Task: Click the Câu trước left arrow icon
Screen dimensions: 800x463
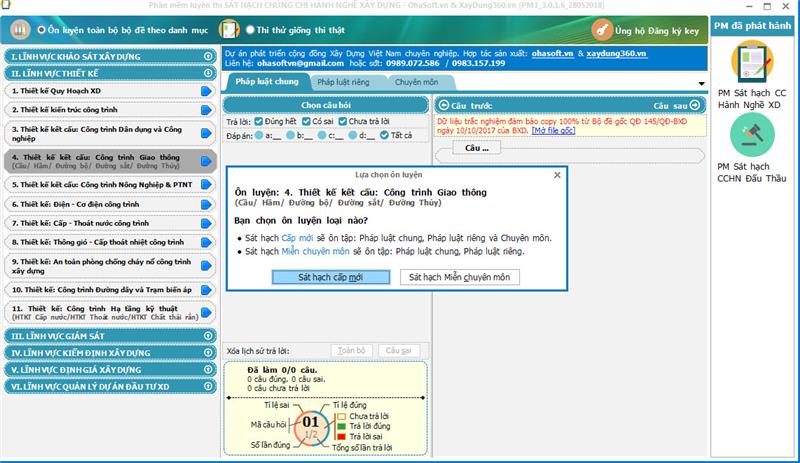Action: click(x=443, y=105)
